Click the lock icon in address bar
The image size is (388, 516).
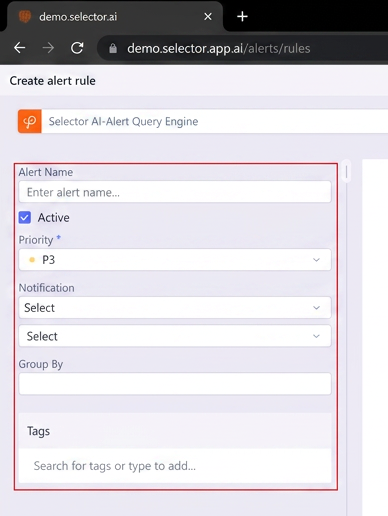tap(113, 48)
